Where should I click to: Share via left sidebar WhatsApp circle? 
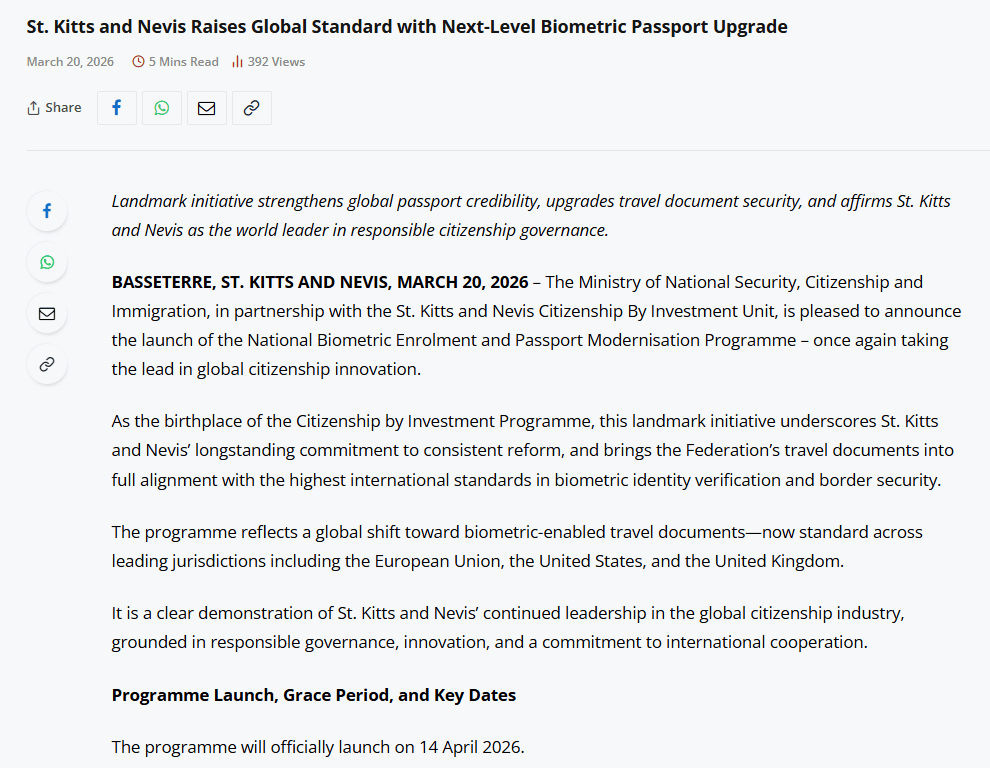[x=47, y=262]
